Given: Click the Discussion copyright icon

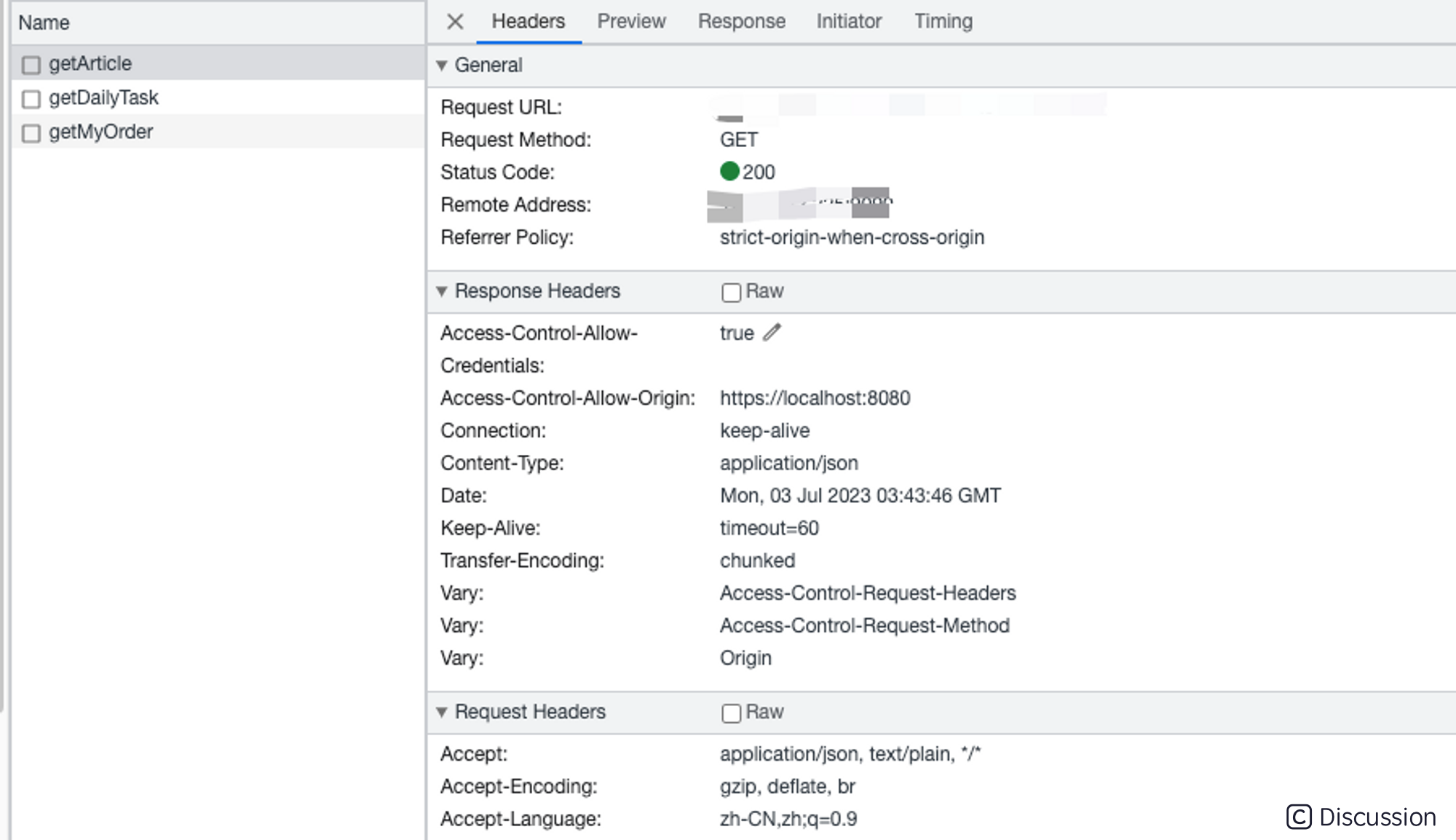Looking at the screenshot, I should pyautogui.click(x=1299, y=817).
